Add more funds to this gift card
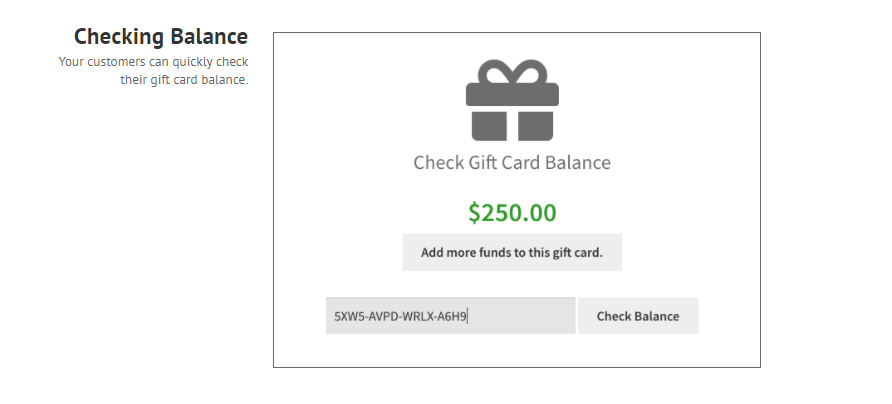892x404 pixels. [512, 252]
